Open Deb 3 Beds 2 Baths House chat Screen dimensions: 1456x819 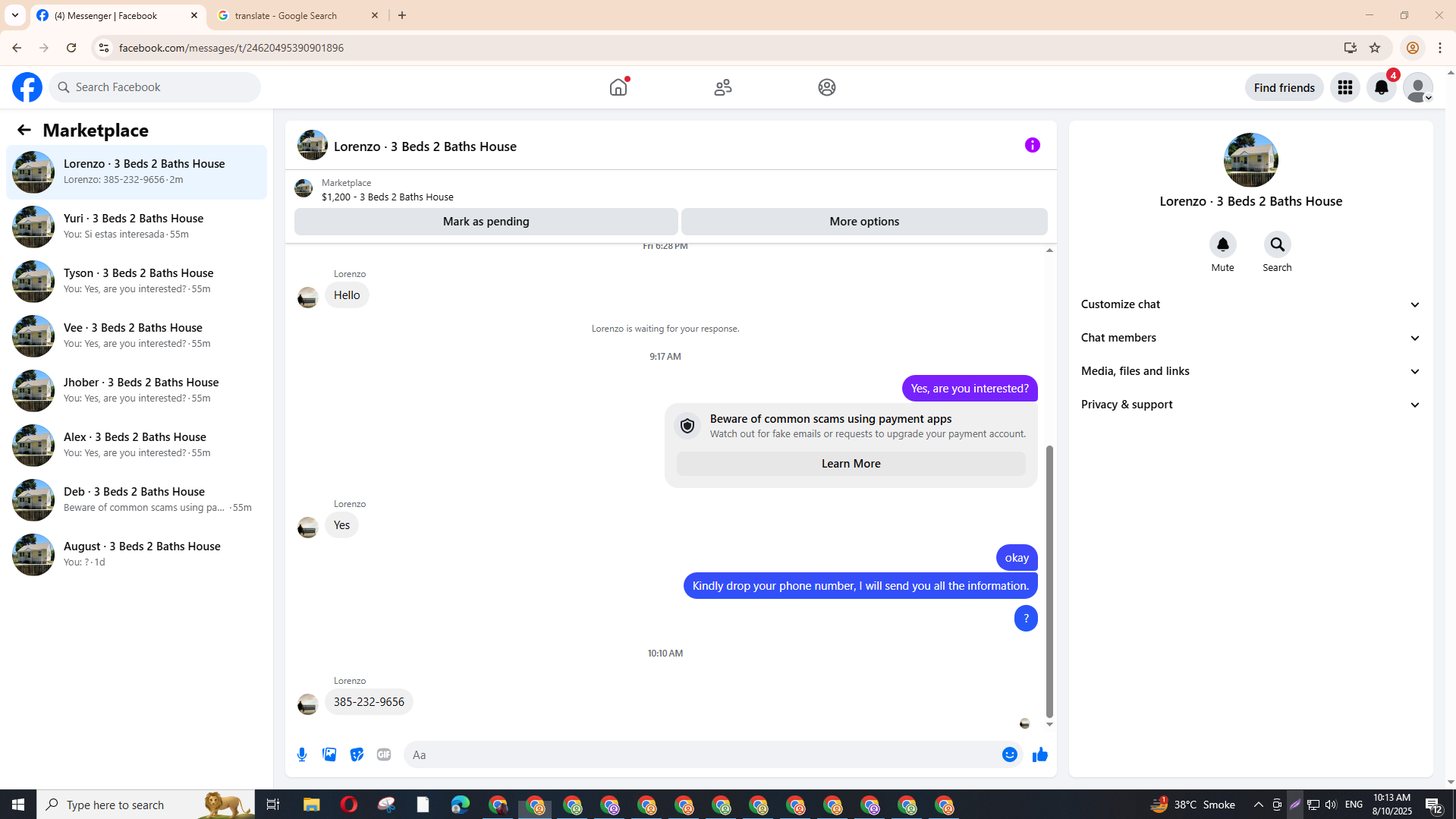coord(137,499)
